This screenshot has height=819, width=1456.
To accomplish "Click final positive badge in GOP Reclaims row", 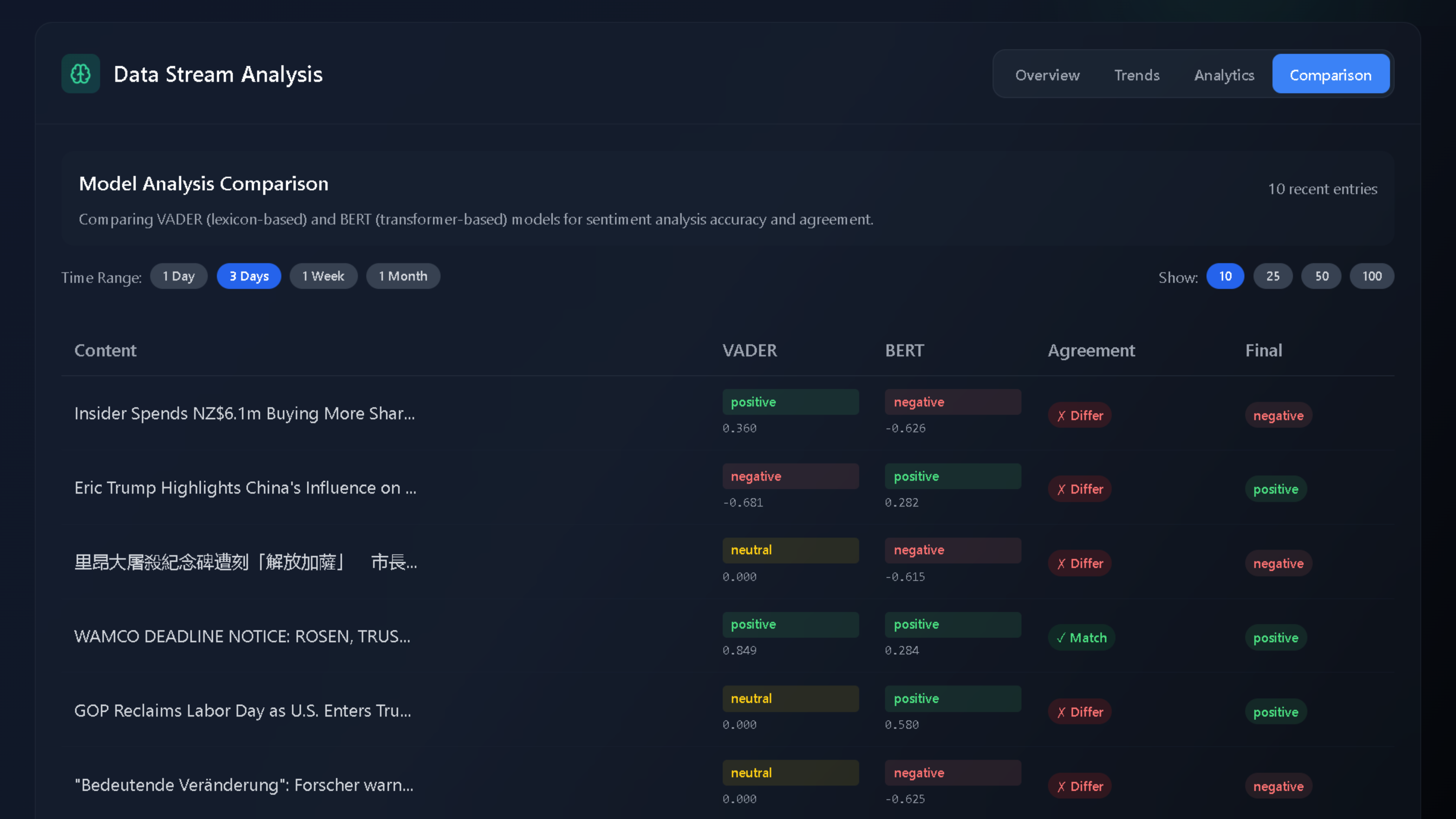I will [x=1276, y=712].
